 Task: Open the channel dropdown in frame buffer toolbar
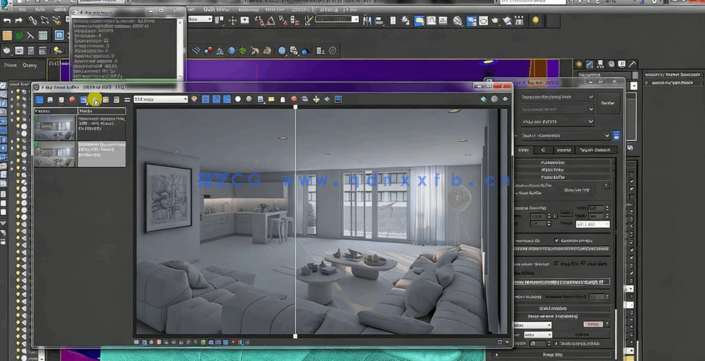coord(161,99)
